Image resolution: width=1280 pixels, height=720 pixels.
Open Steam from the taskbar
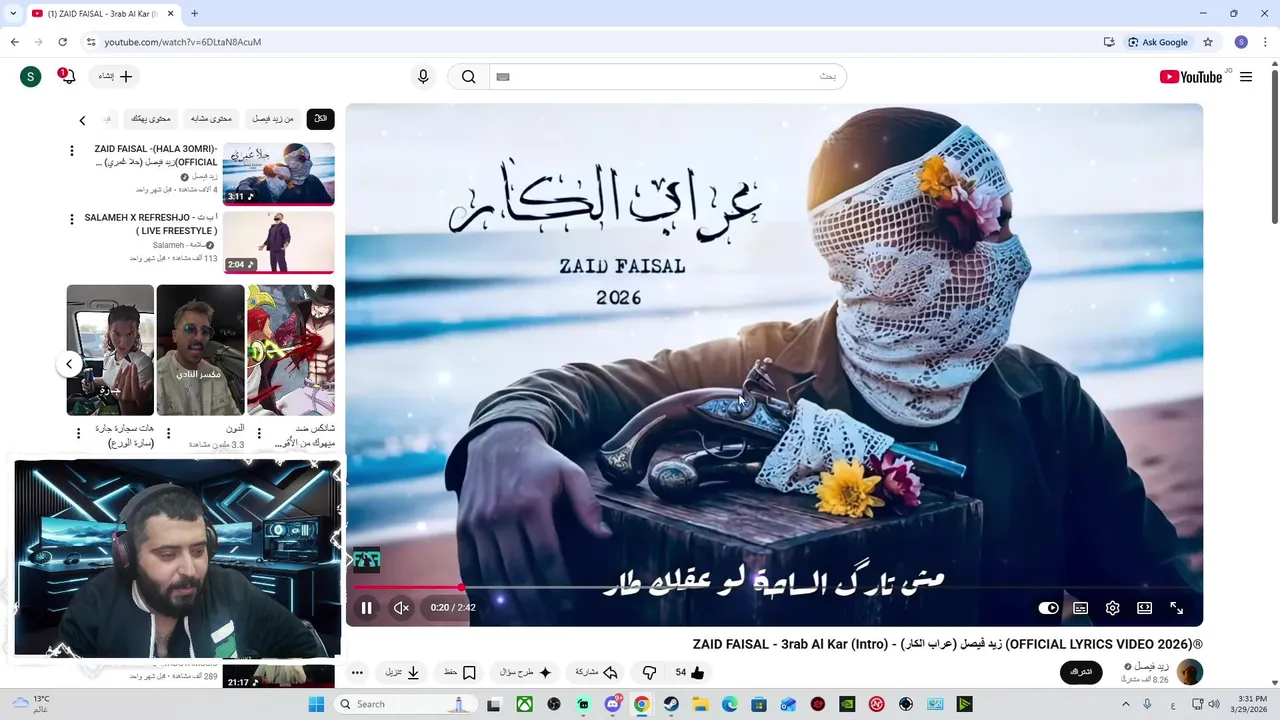[x=671, y=704]
